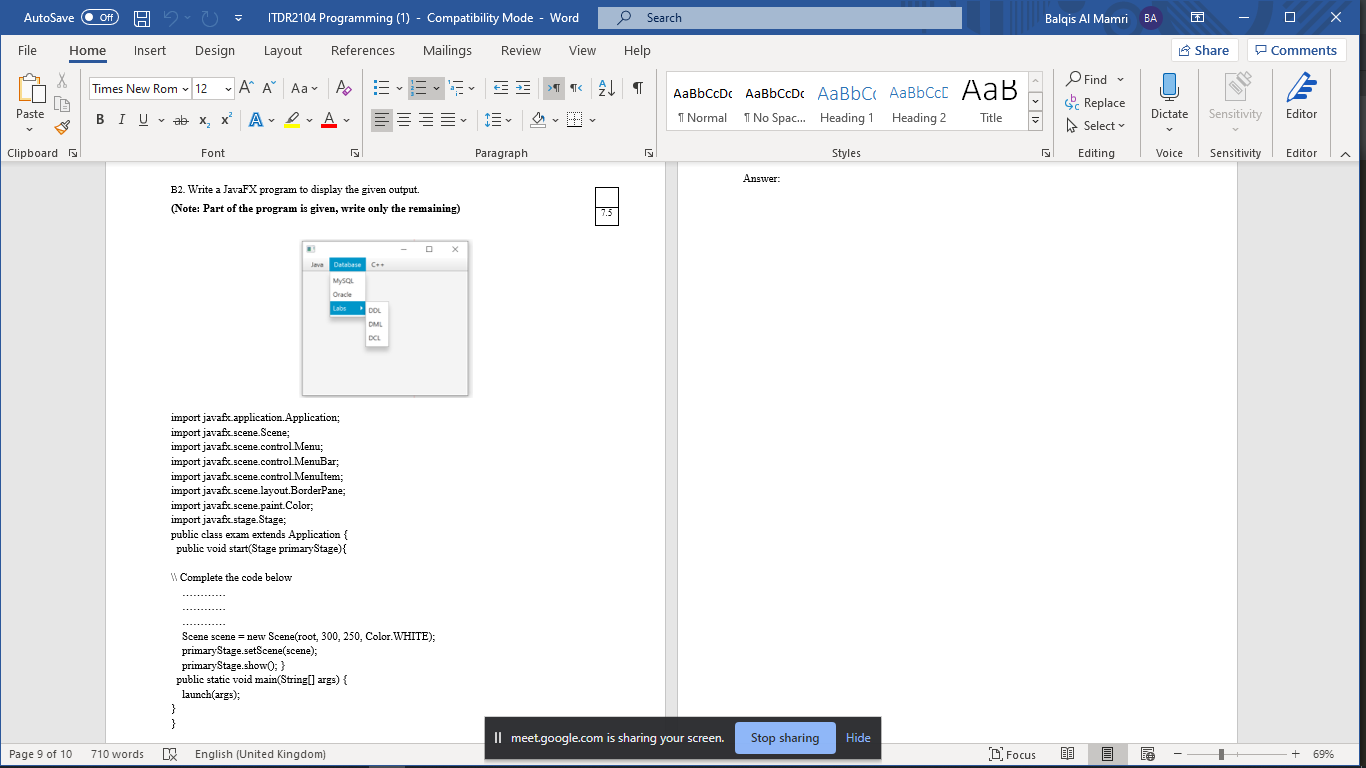Toggle AutoSave switch off/on
Screen dimensions: 1366x768
click(100, 18)
